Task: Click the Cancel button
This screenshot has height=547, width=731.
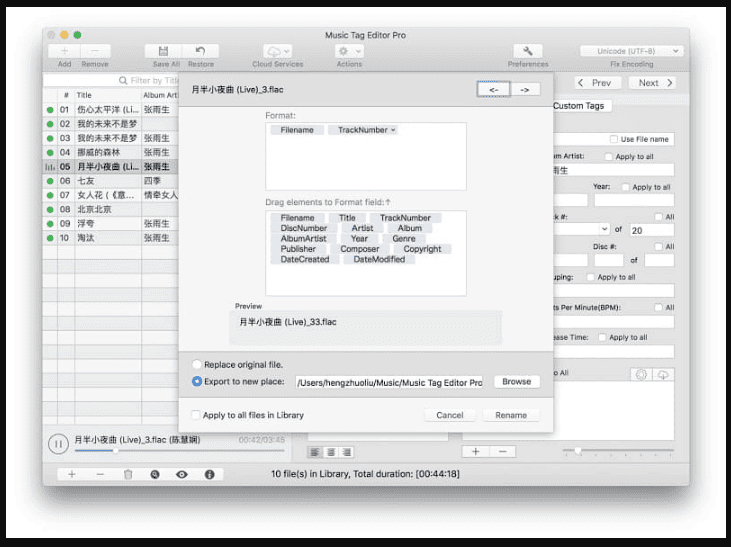Action: click(x=449, y=415)
